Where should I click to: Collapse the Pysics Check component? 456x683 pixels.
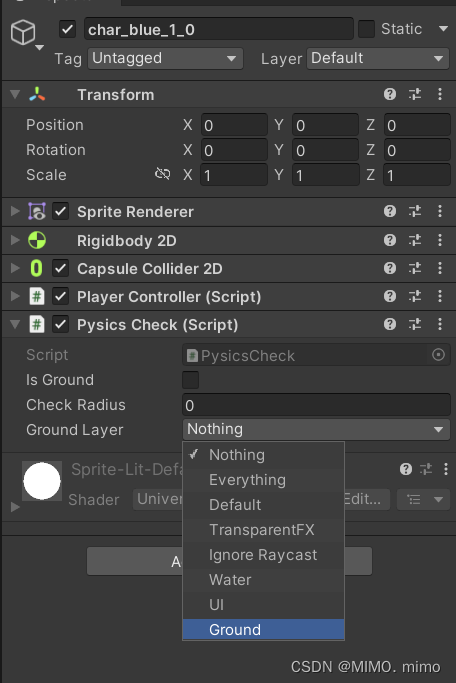[15, 325]
